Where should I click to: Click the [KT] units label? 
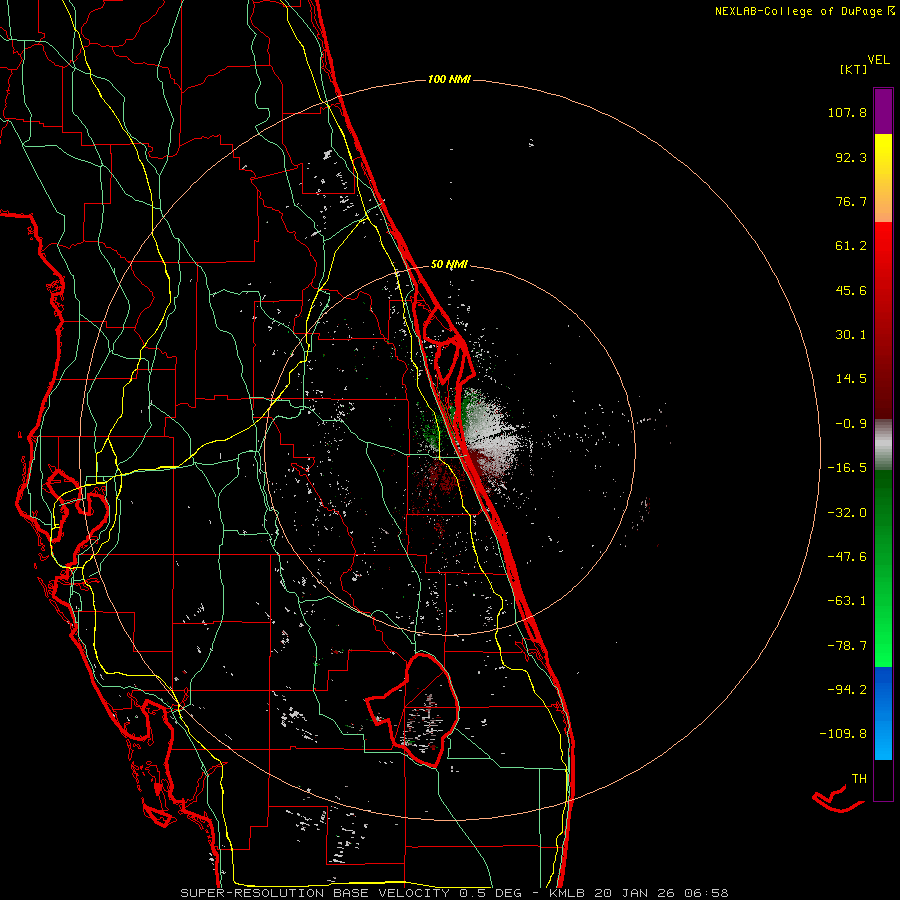point(854,69)
